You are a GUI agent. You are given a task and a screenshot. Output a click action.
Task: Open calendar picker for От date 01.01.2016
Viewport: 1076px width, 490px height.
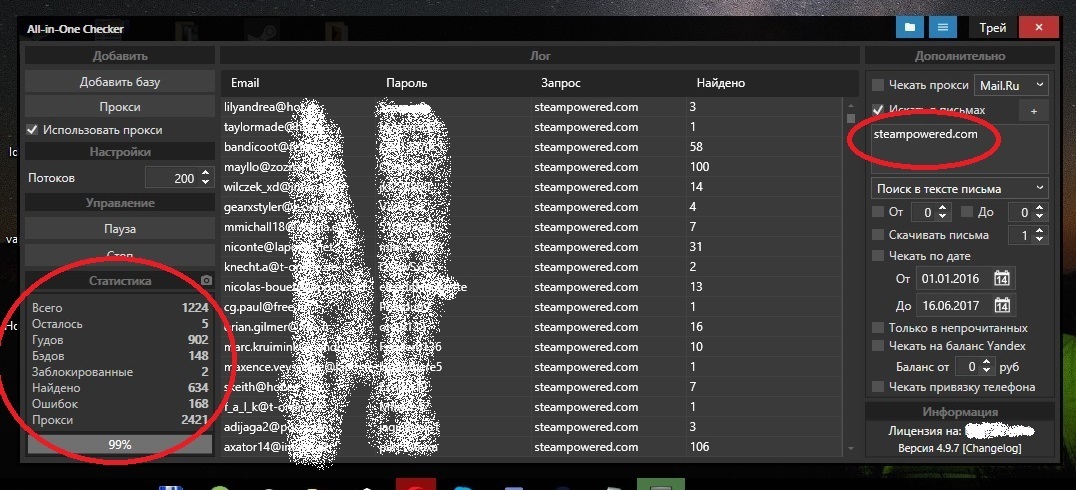point(1002,279)
